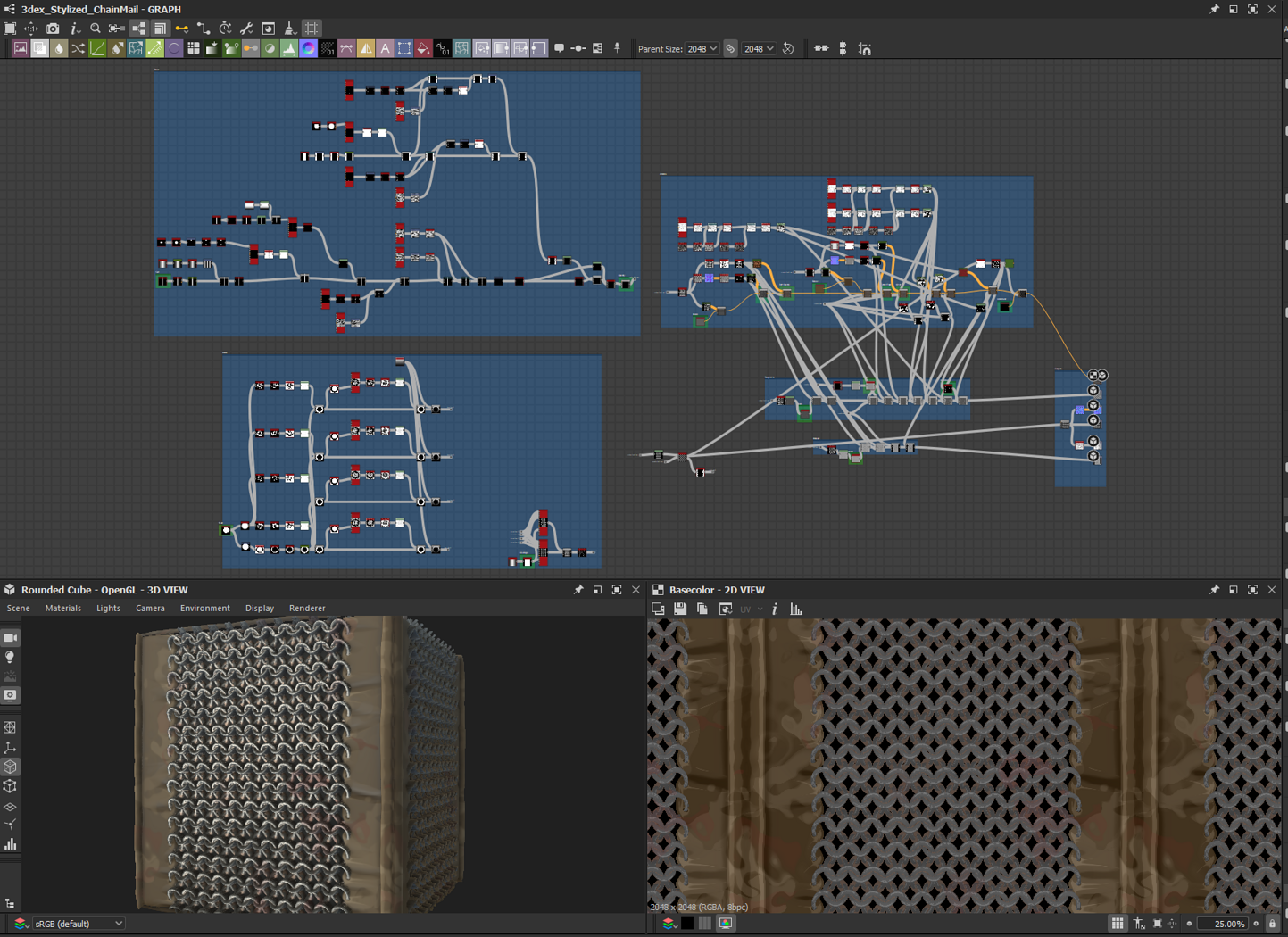Click the light bulb icon in 3D View sidebar
The width and height of the screenshot is (1288, 937).
point(11,658)
